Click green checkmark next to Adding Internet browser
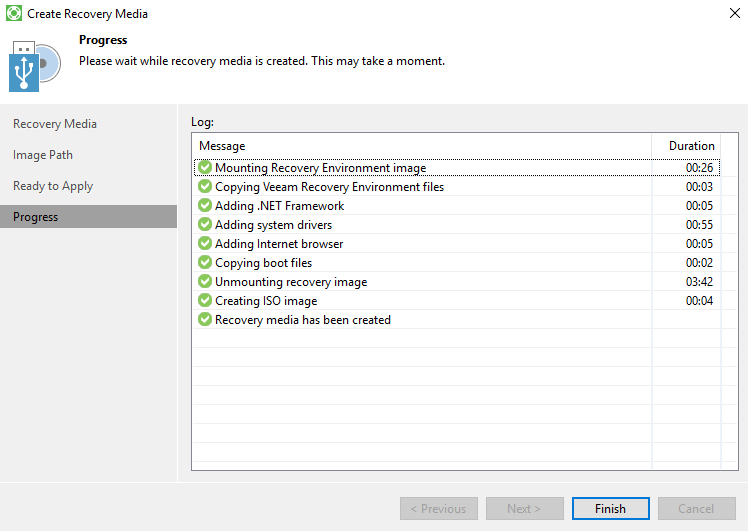This screenshot has height=531, width=748. click(205, 244)
